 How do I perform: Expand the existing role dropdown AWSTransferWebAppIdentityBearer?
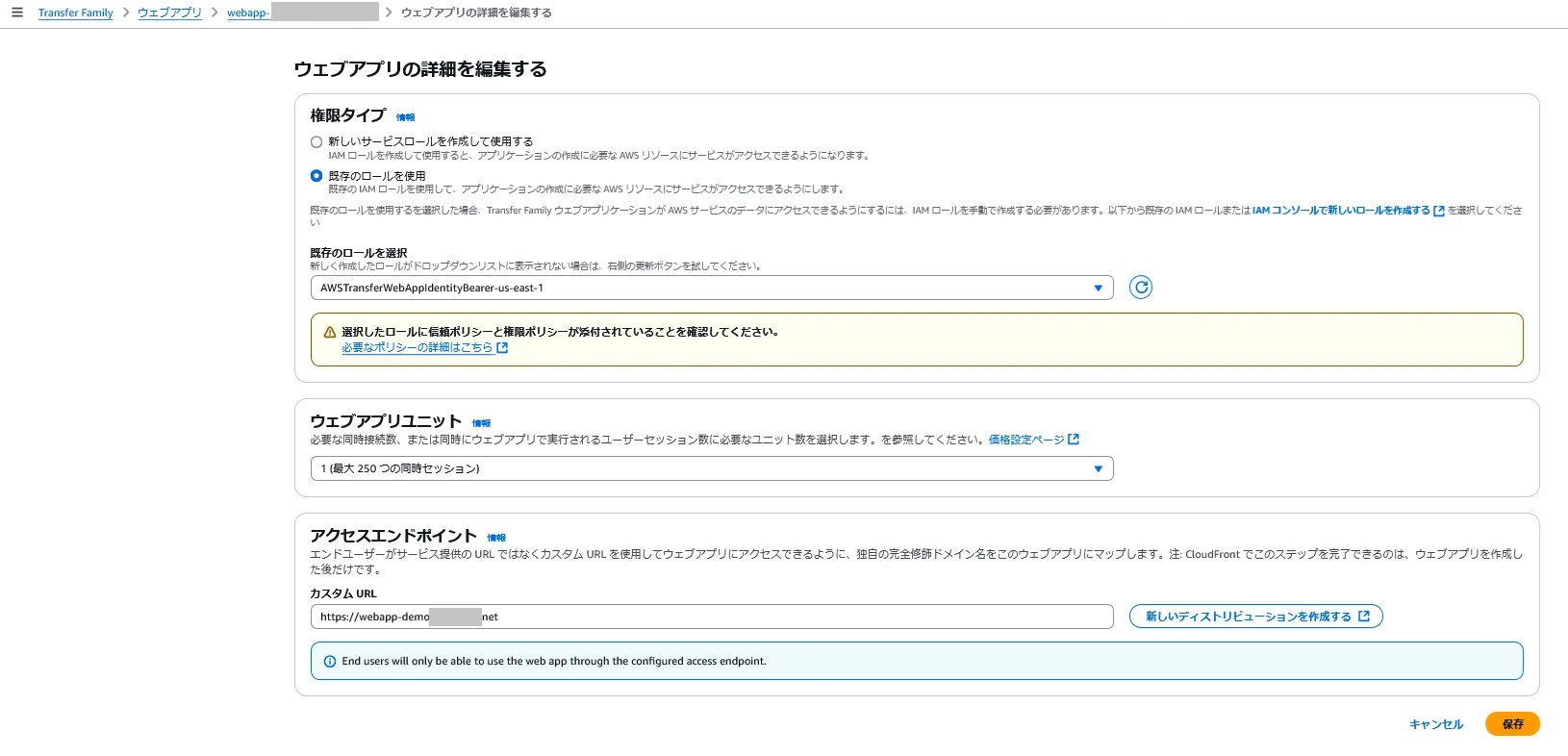[712, 288]
